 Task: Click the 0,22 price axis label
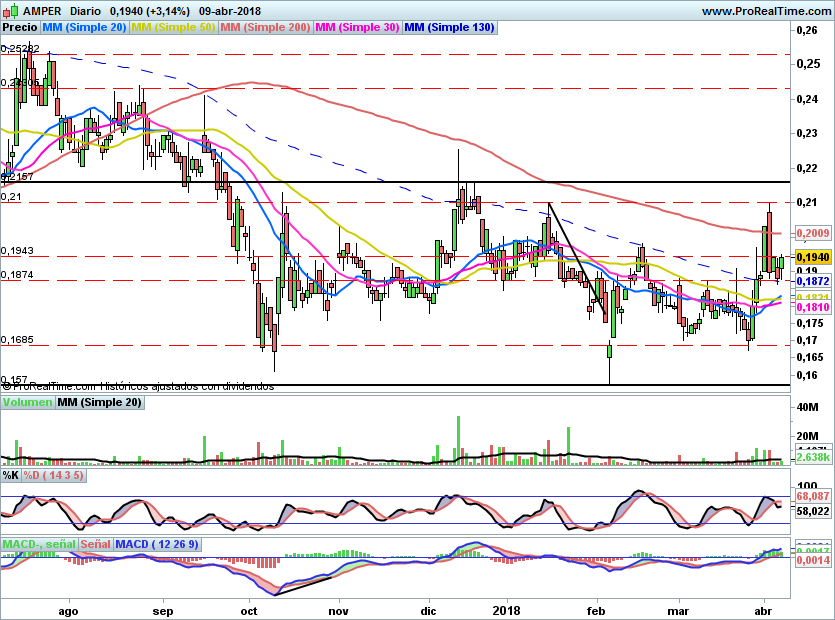coord(807,168)
